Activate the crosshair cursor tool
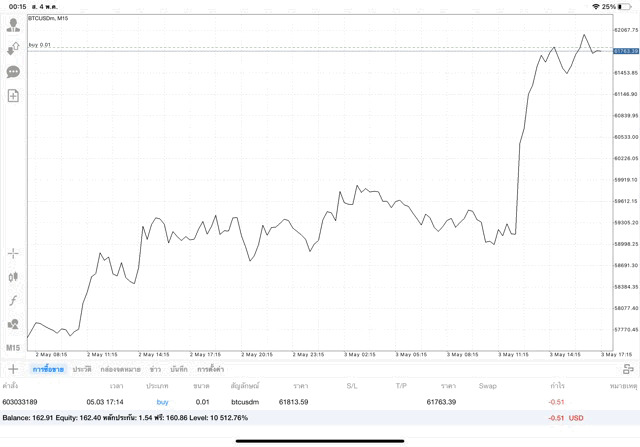Viewport: 640px width, 447px height. [13, 254]
